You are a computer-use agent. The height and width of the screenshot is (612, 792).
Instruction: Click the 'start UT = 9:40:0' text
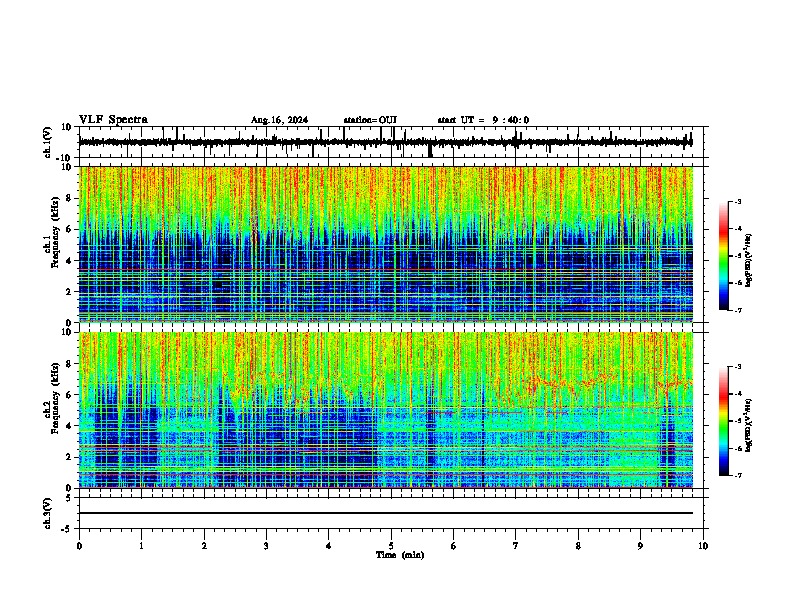point(483,120)
